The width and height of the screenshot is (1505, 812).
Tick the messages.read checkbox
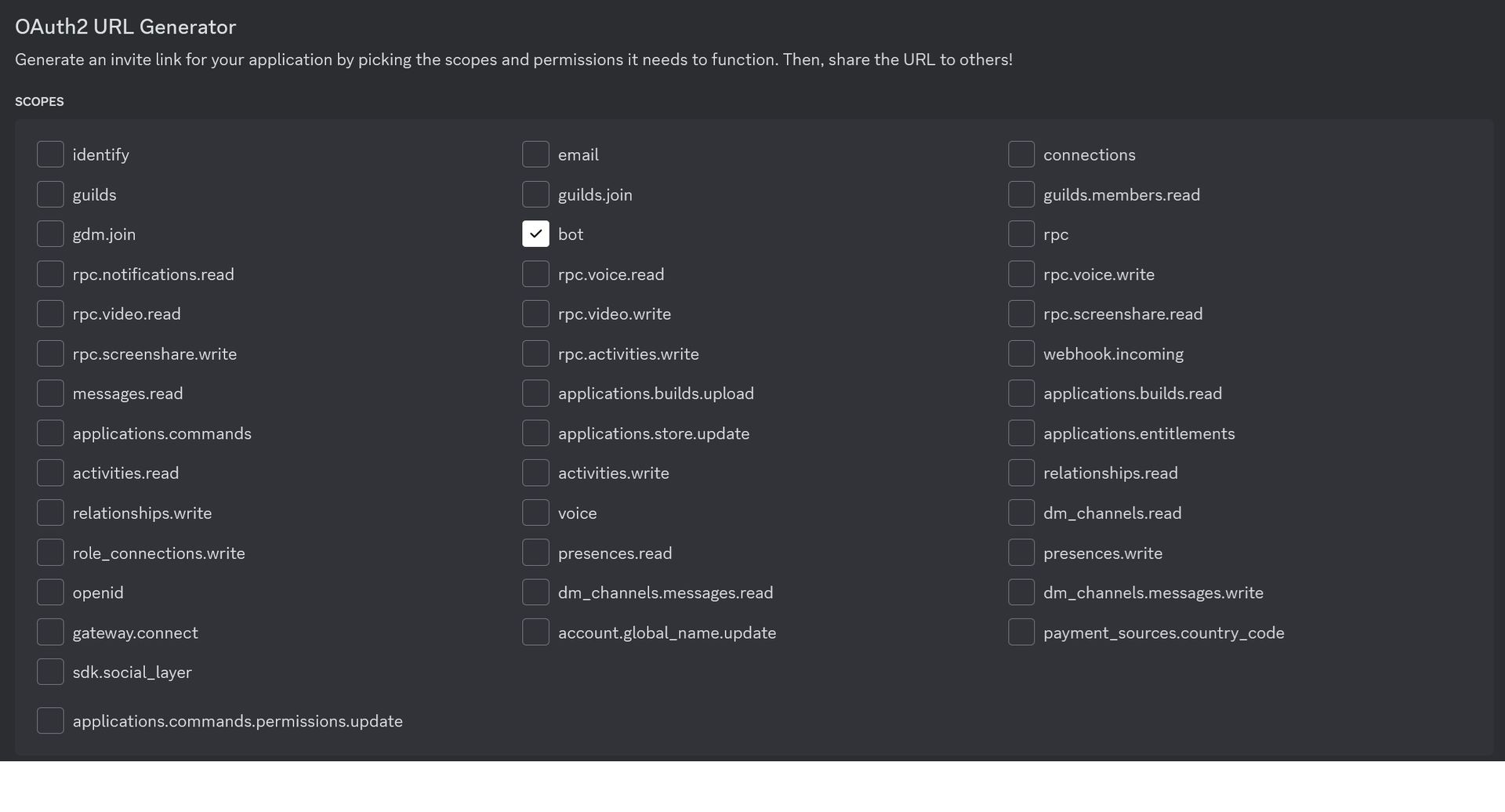click(x=50, y=393)
